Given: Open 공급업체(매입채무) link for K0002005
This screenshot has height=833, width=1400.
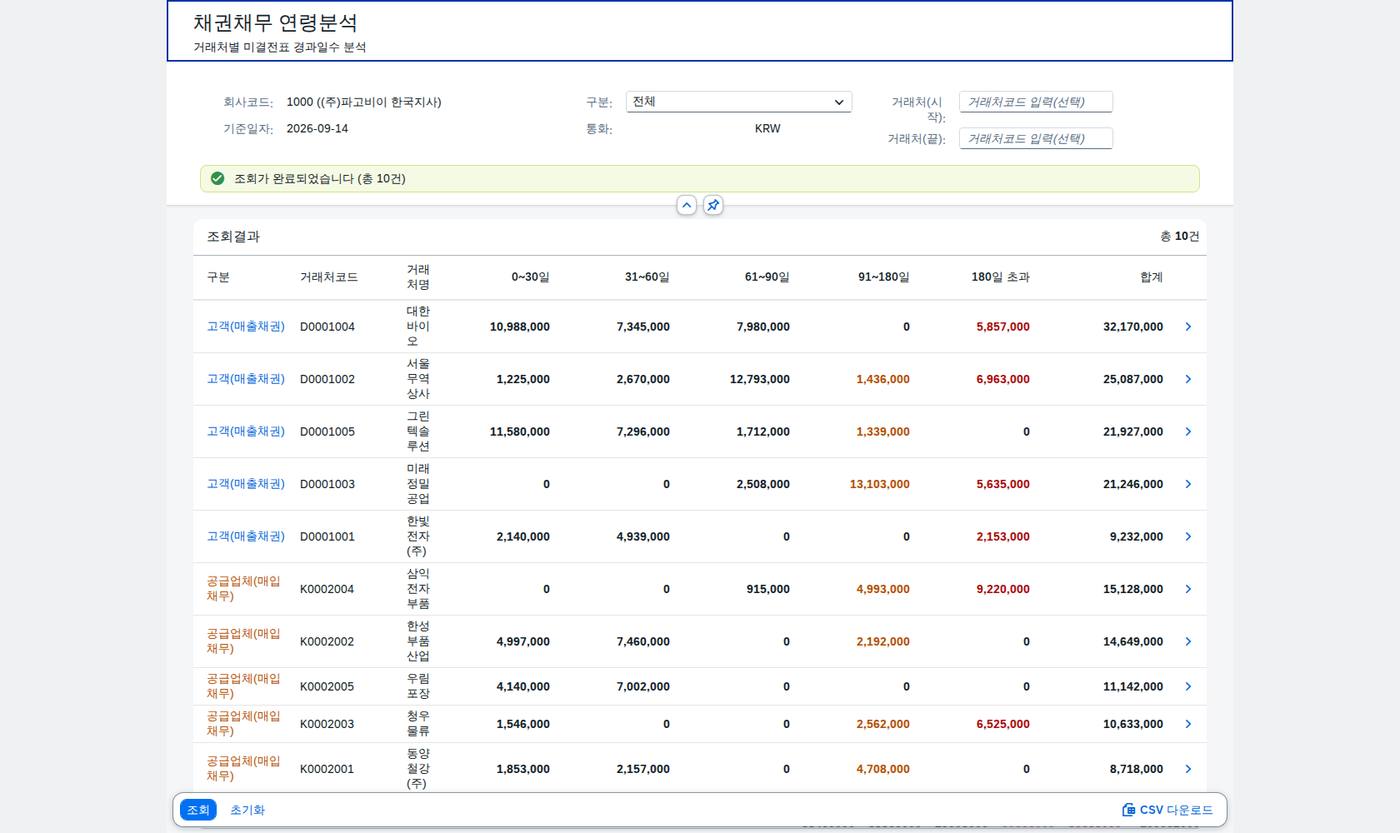Looking at the screenshot, I should coord(243,687).
